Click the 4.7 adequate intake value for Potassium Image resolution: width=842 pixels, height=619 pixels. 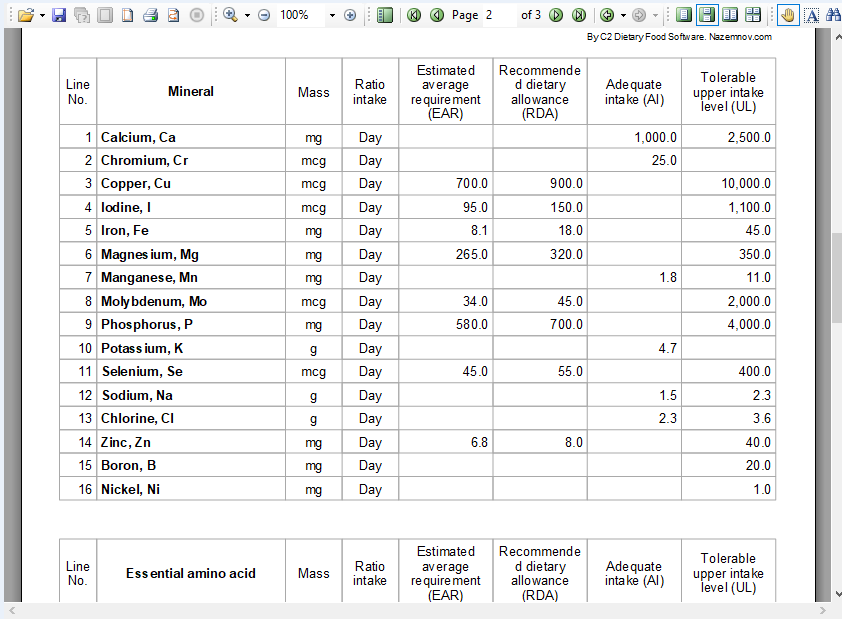pos(667,348)
